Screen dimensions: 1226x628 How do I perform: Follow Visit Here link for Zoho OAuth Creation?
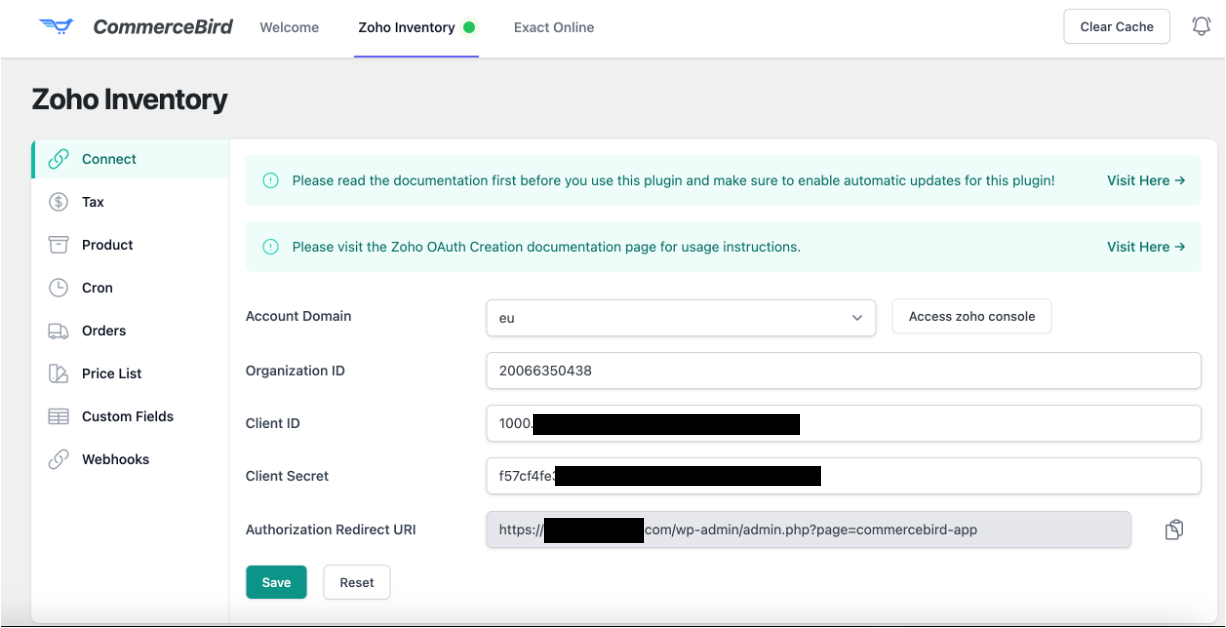coord(1146,247)
